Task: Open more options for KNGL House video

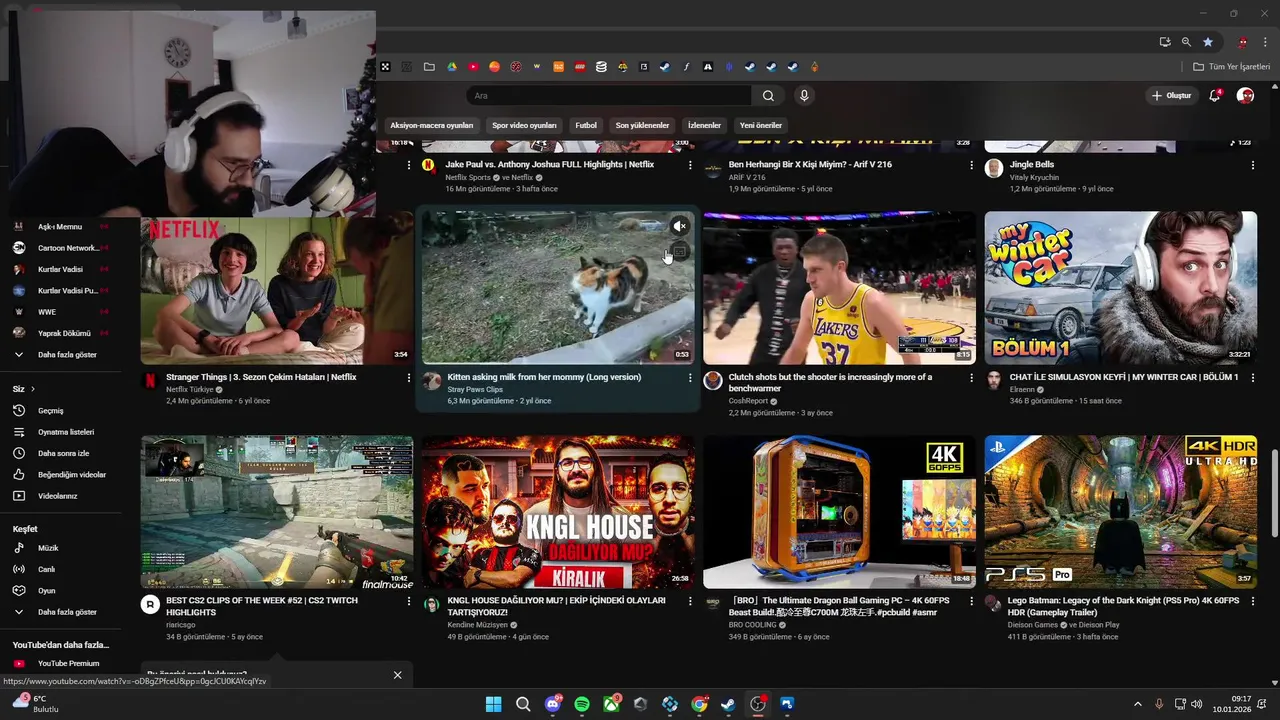Action: 689,602
